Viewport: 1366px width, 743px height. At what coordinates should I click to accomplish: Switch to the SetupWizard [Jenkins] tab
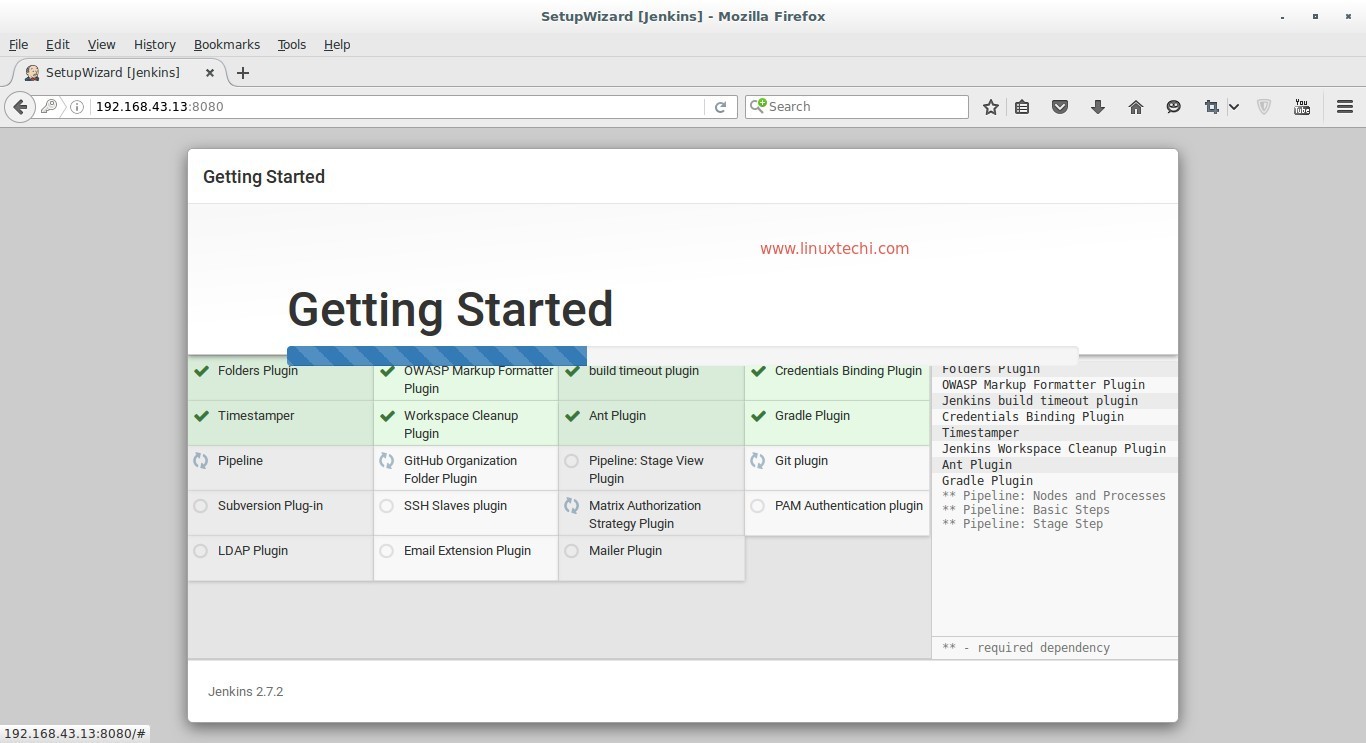pyautogui.click(x=113, y=72)
